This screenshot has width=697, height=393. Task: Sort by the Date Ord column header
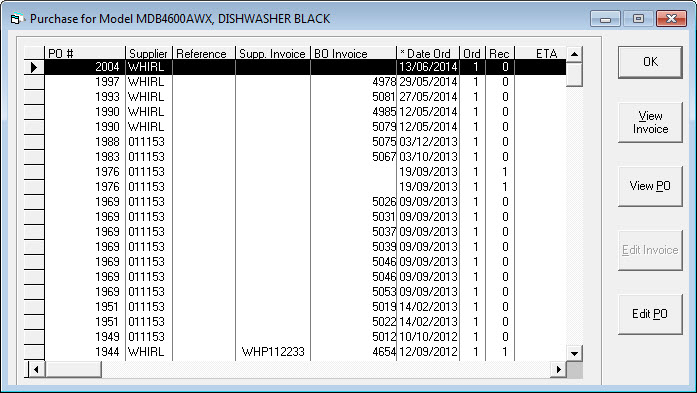(x=428, y=53)
